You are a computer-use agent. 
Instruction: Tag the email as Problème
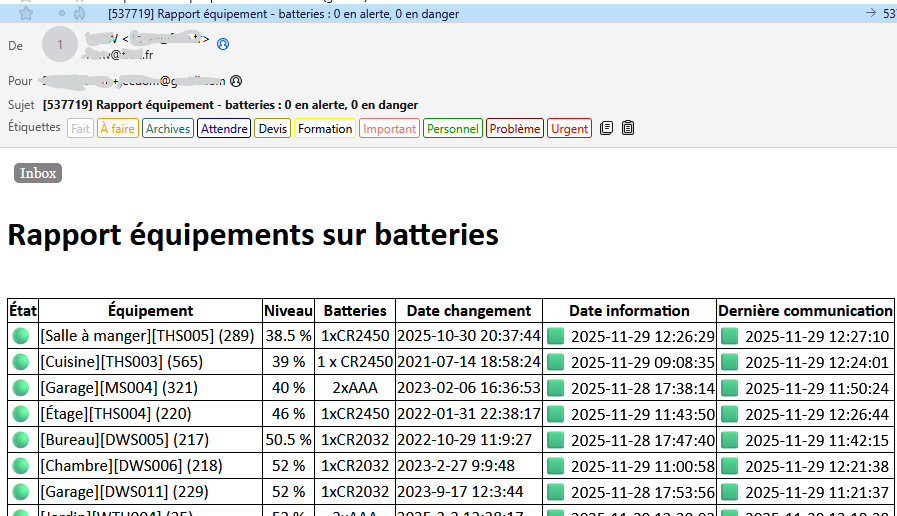515,129
